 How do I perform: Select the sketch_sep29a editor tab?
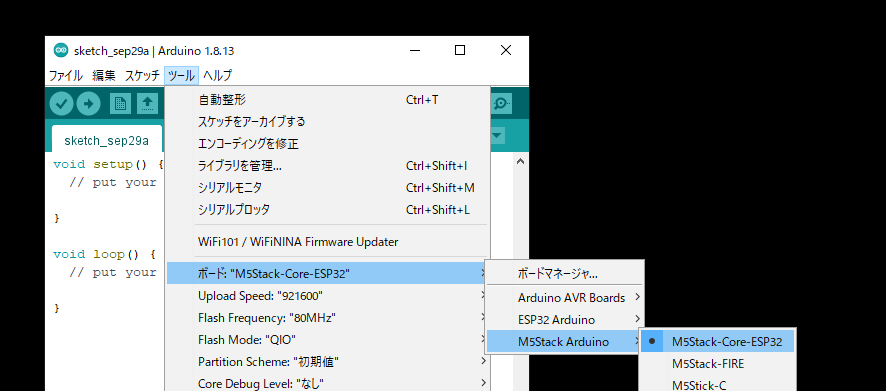pyautogui.click(x=106, y=140)
